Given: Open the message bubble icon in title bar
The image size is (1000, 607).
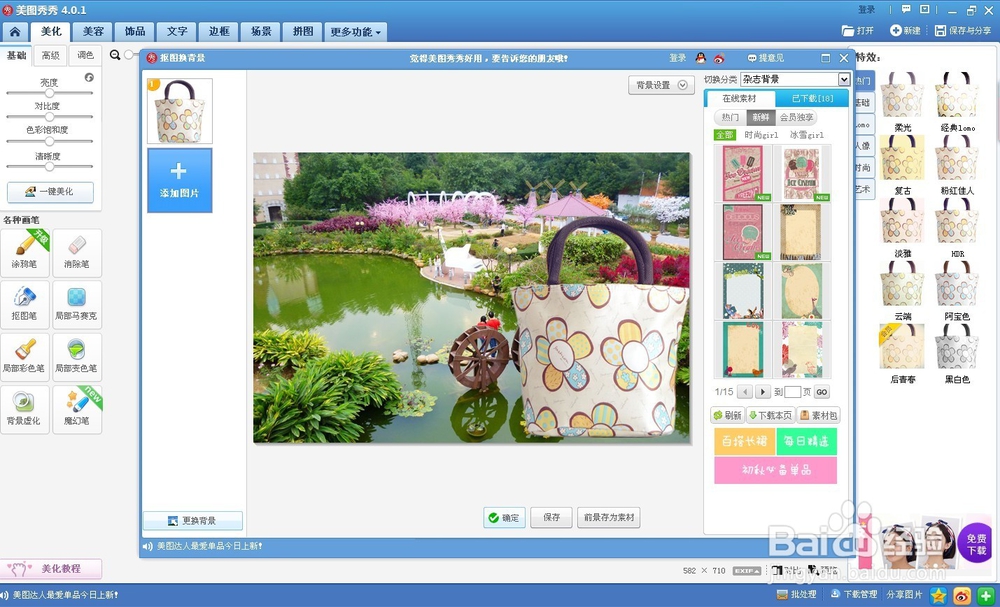Looking at the screenshot, I should [x=906, y=10].
